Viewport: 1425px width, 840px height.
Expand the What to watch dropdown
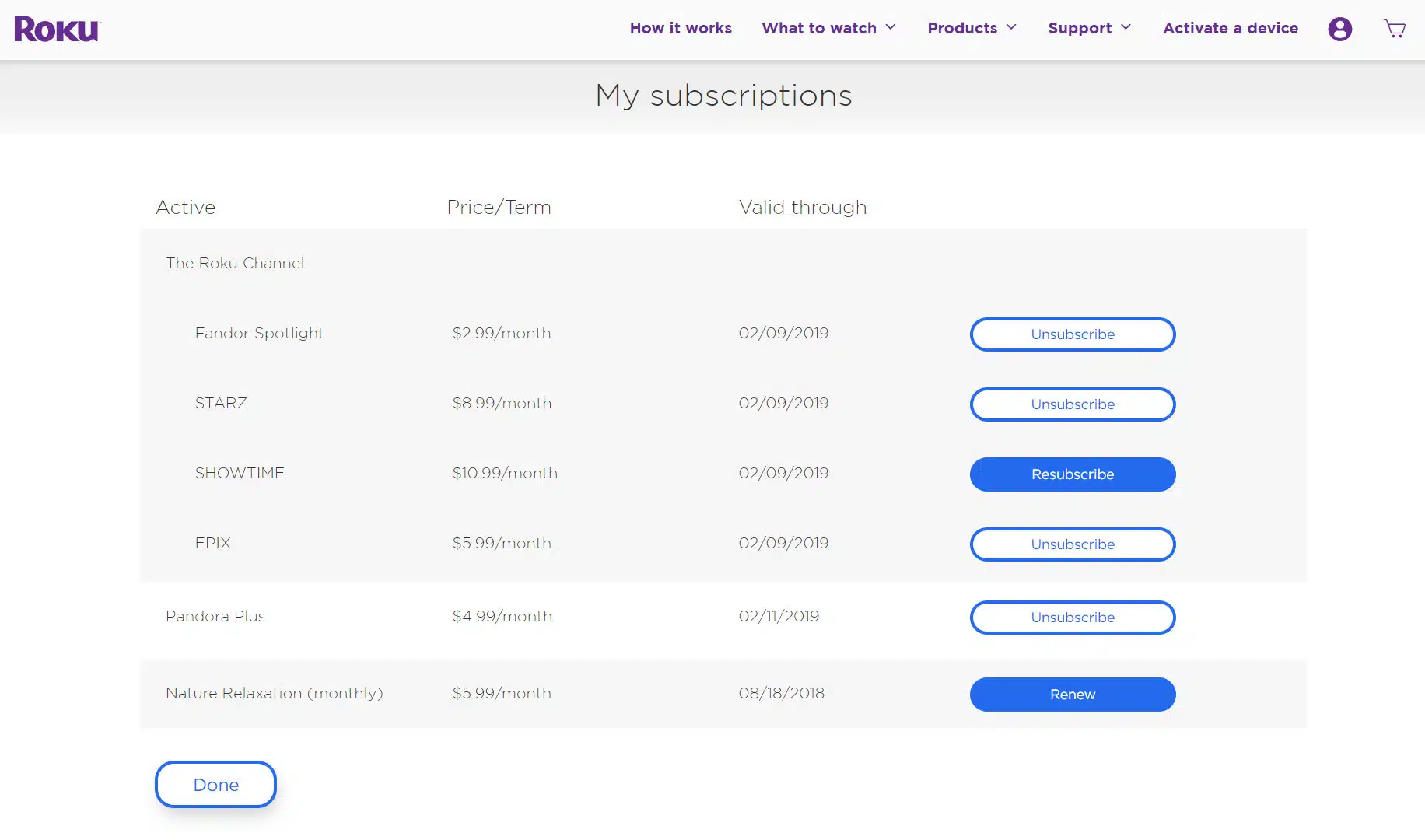[828, 28]
